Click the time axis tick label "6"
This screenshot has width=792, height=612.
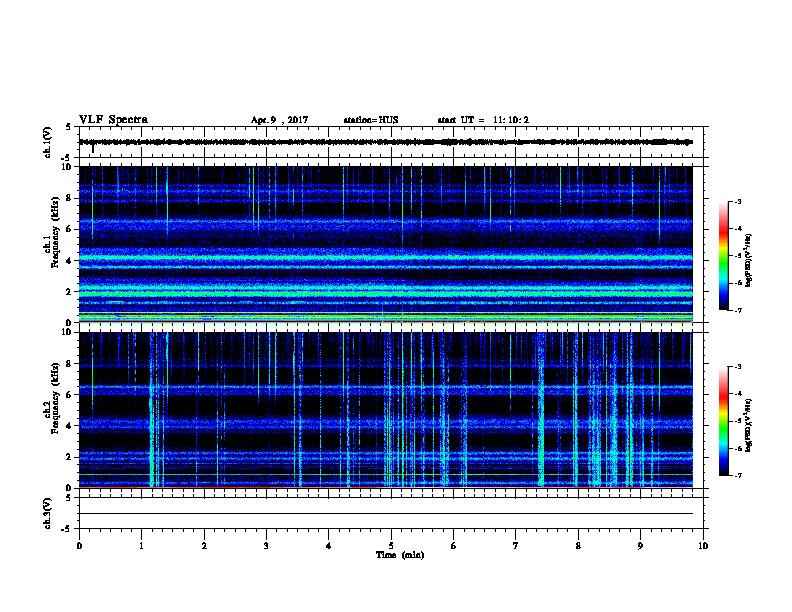click(x=454, y=546)
